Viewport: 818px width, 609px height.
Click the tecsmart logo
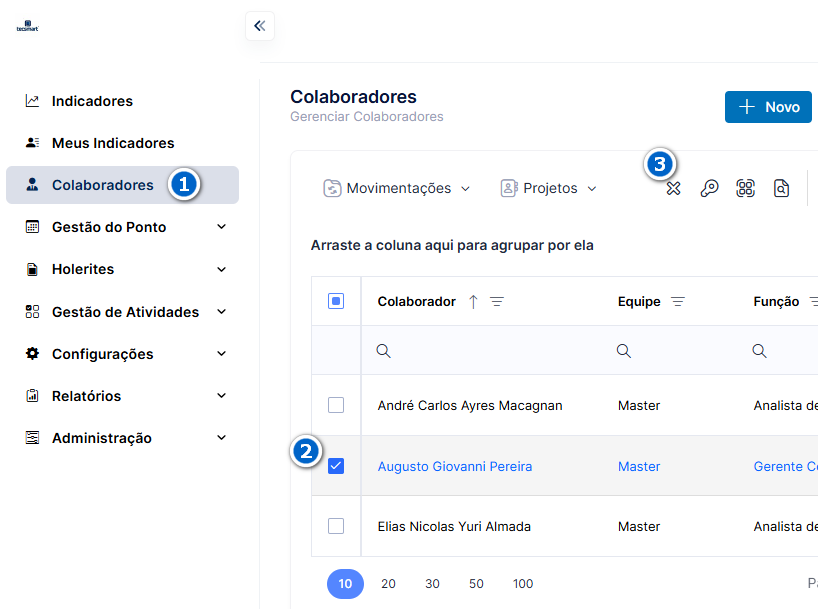tap(28, 26)
